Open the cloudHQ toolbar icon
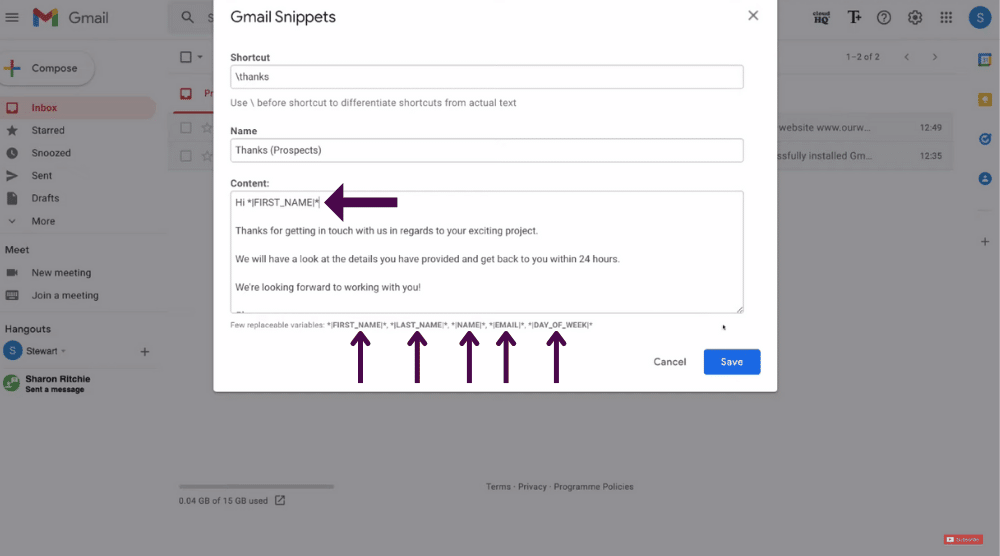 [x=821, y=17]
